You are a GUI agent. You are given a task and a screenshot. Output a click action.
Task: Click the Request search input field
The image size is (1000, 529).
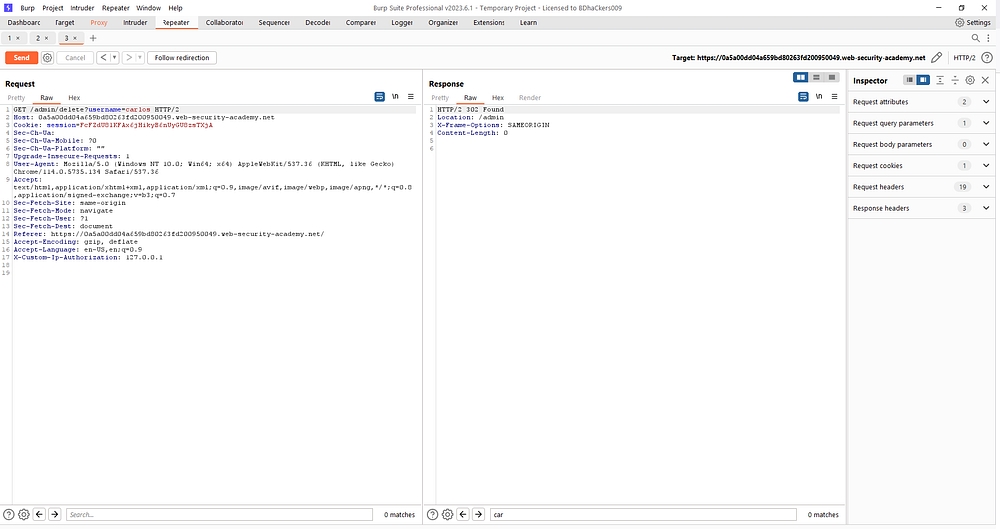[220, 514]
